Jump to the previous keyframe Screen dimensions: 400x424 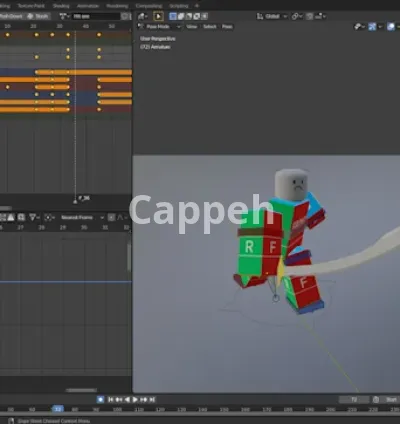pos(119,399)
